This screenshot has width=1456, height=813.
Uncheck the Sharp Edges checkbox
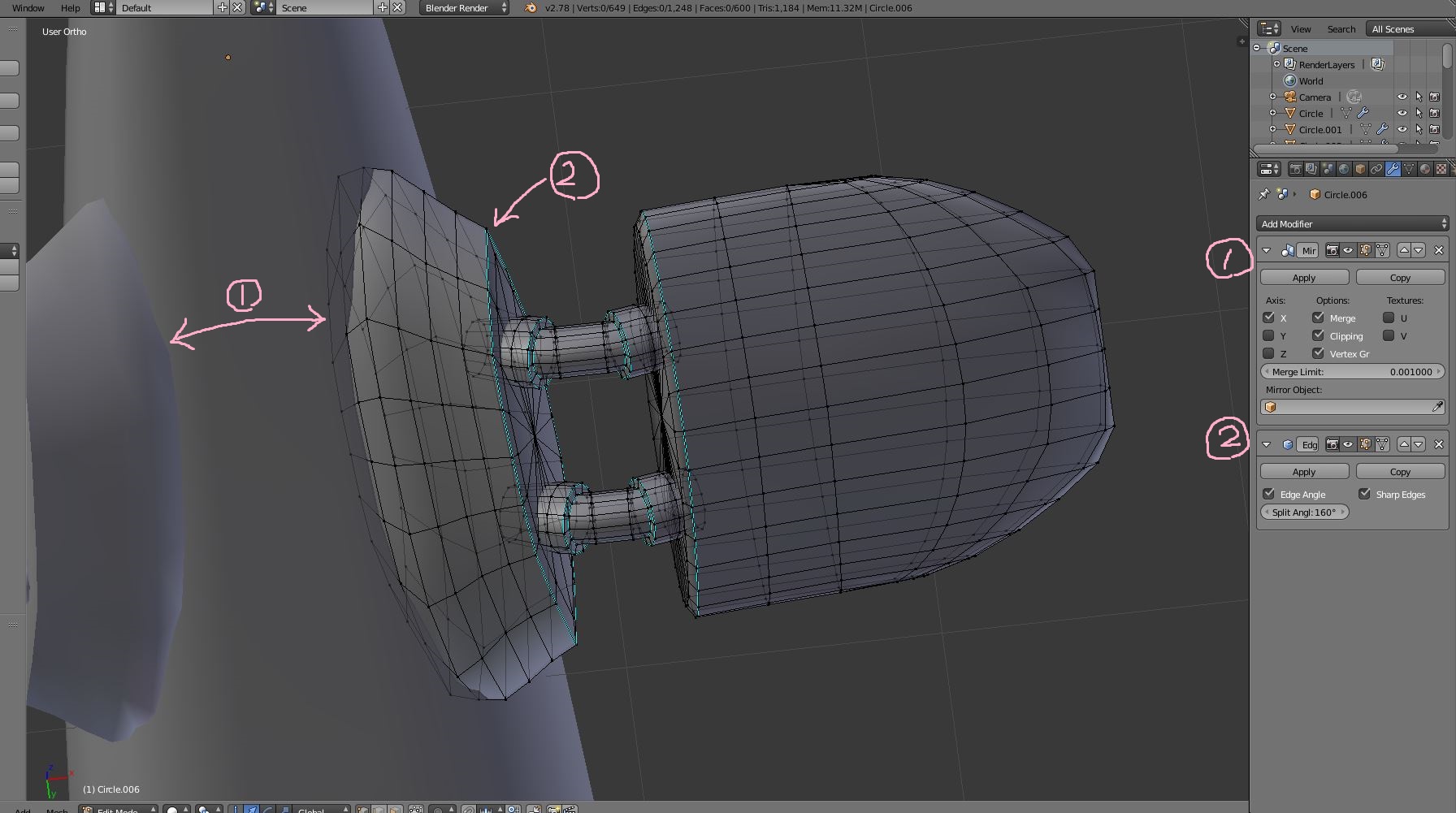click(1364, 494)
